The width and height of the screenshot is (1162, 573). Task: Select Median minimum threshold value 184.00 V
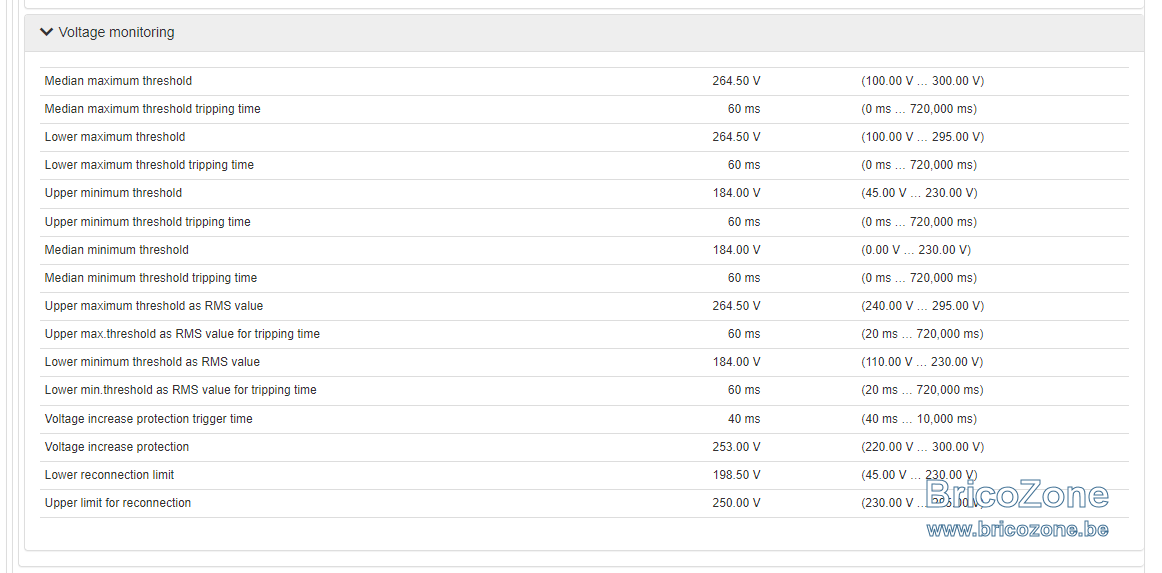736,250
